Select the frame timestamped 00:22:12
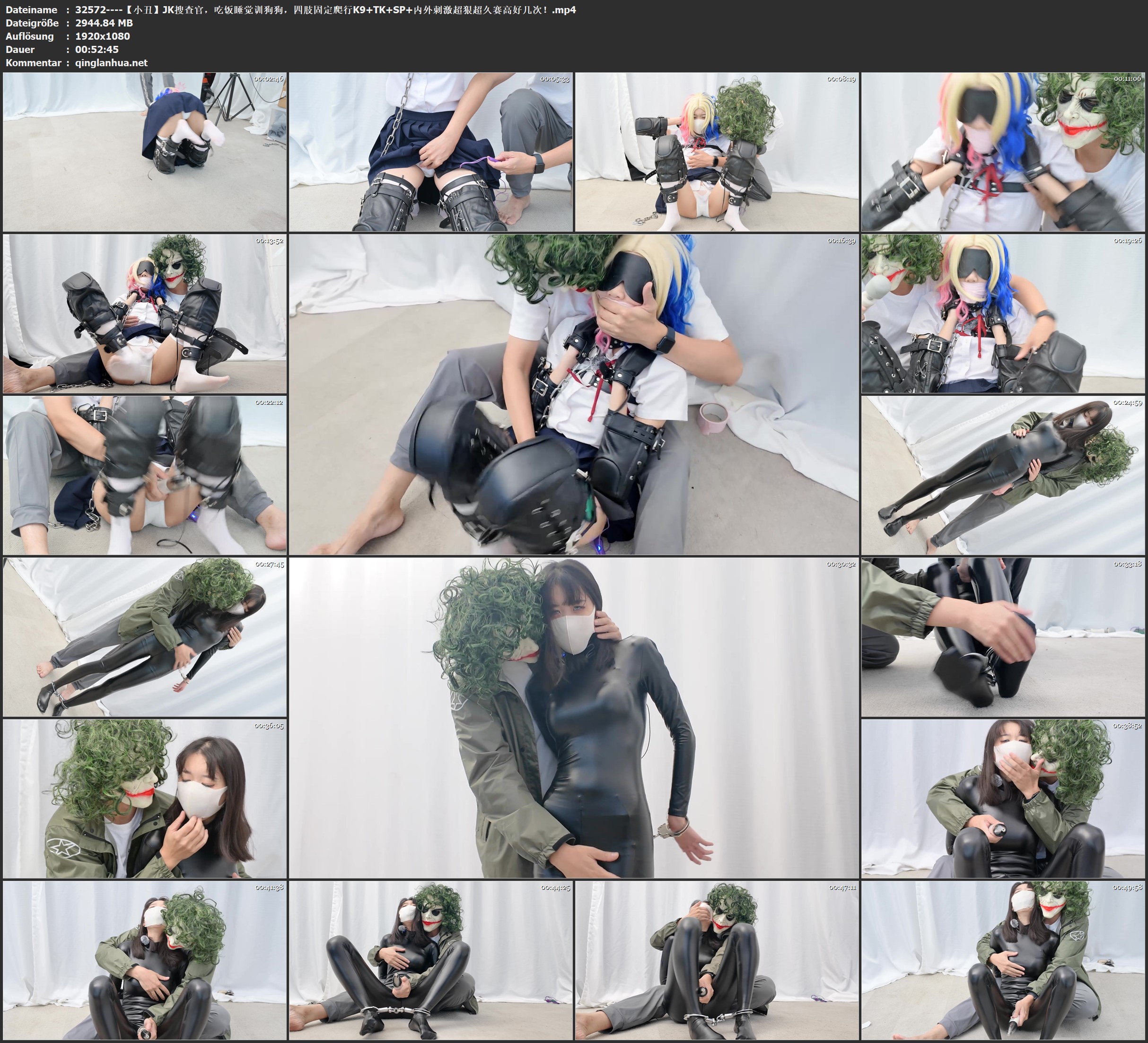Viewport: 1148px width, 1043px height. (x=145, y=475)
